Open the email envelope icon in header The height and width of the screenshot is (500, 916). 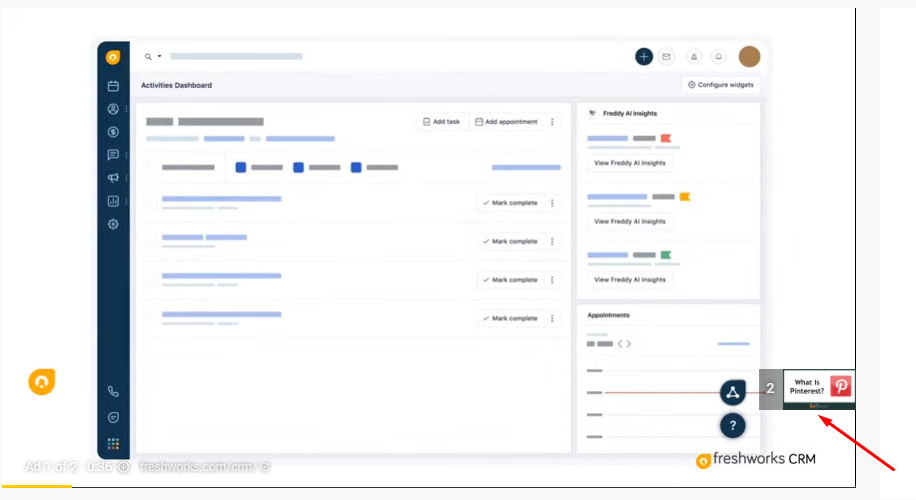point(667,57)
